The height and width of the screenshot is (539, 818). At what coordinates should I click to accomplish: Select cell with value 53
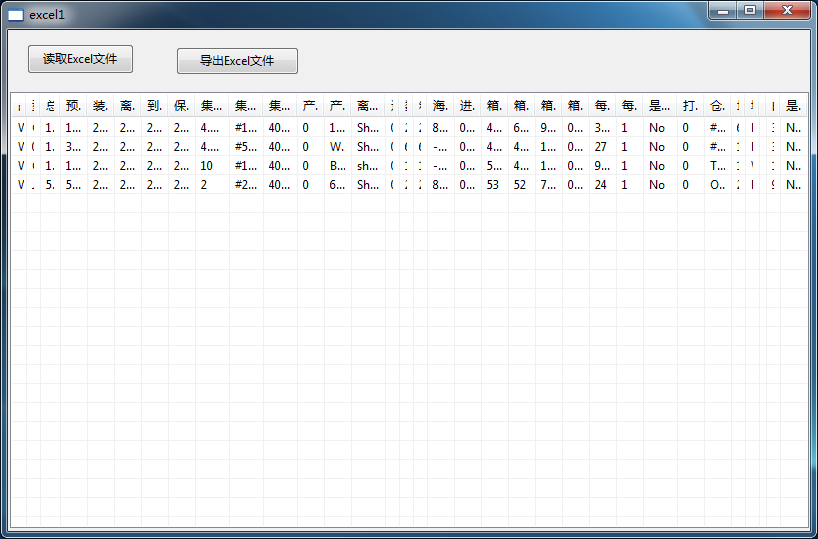pos(495,185)
